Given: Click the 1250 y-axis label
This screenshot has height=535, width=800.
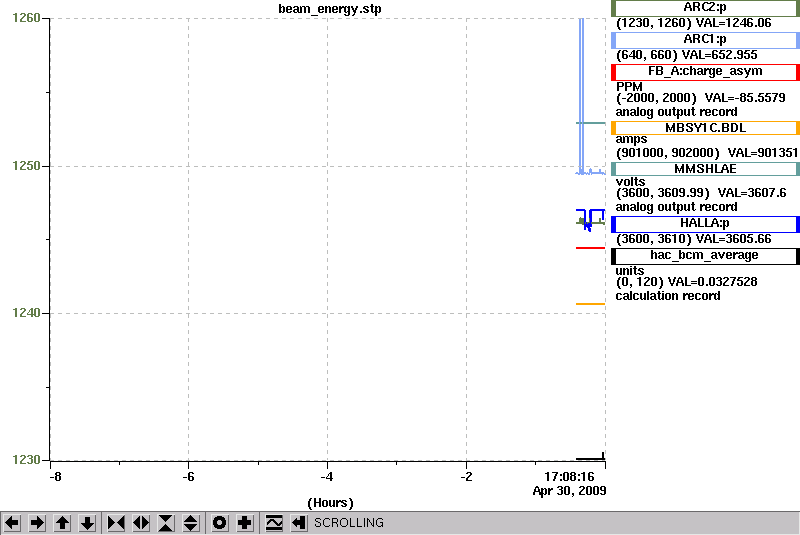Looking at the screenshot, I should click(26, 166).
